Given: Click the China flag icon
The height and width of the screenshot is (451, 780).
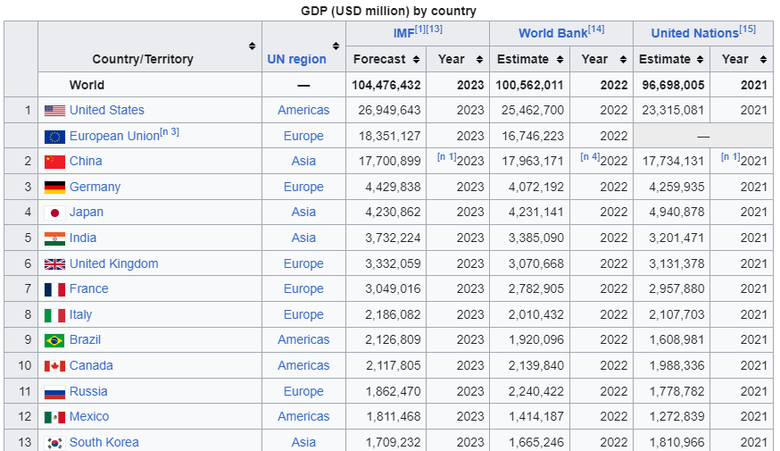Looking at the screenshot, I should (x=55, y=162).
